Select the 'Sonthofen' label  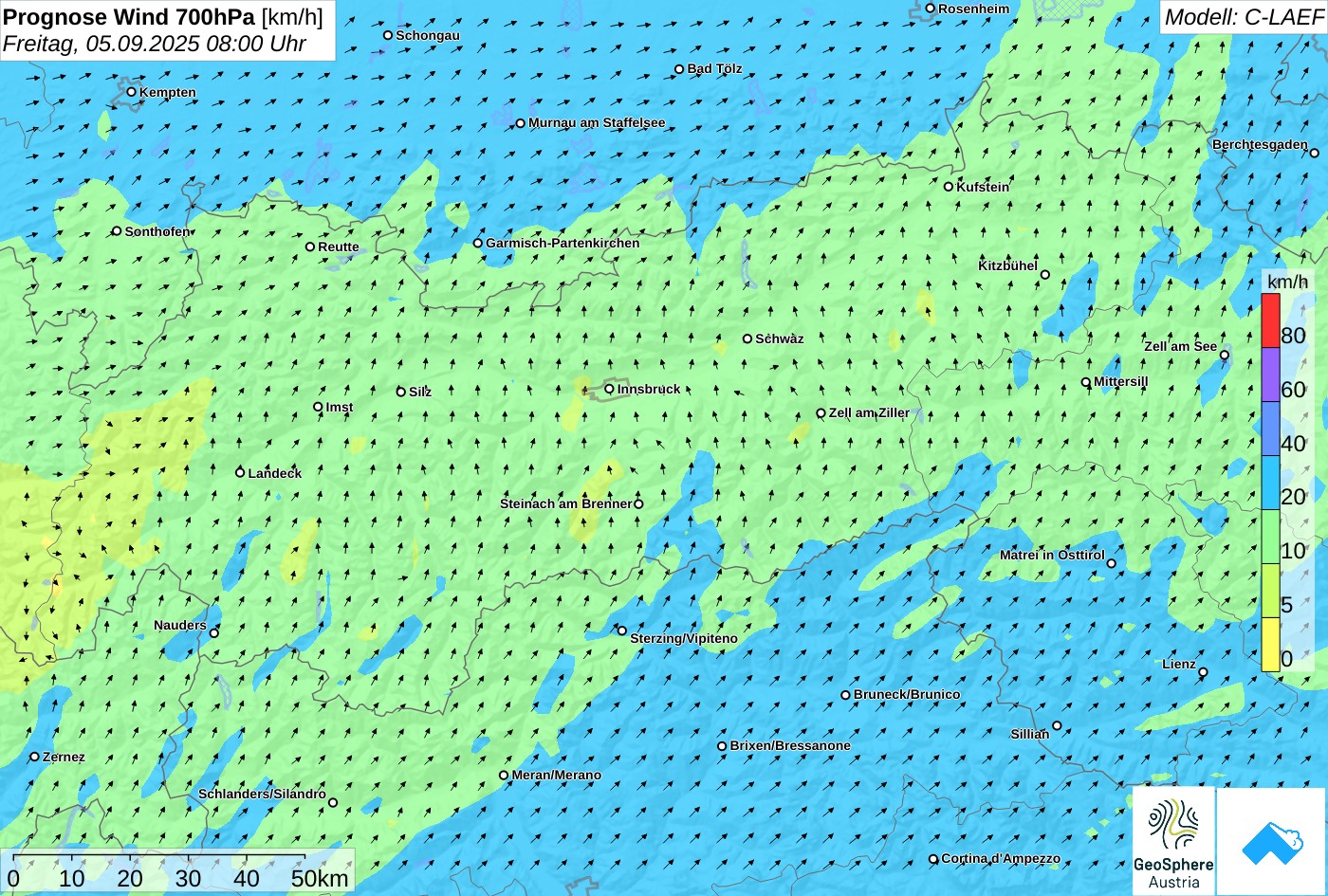157,231
